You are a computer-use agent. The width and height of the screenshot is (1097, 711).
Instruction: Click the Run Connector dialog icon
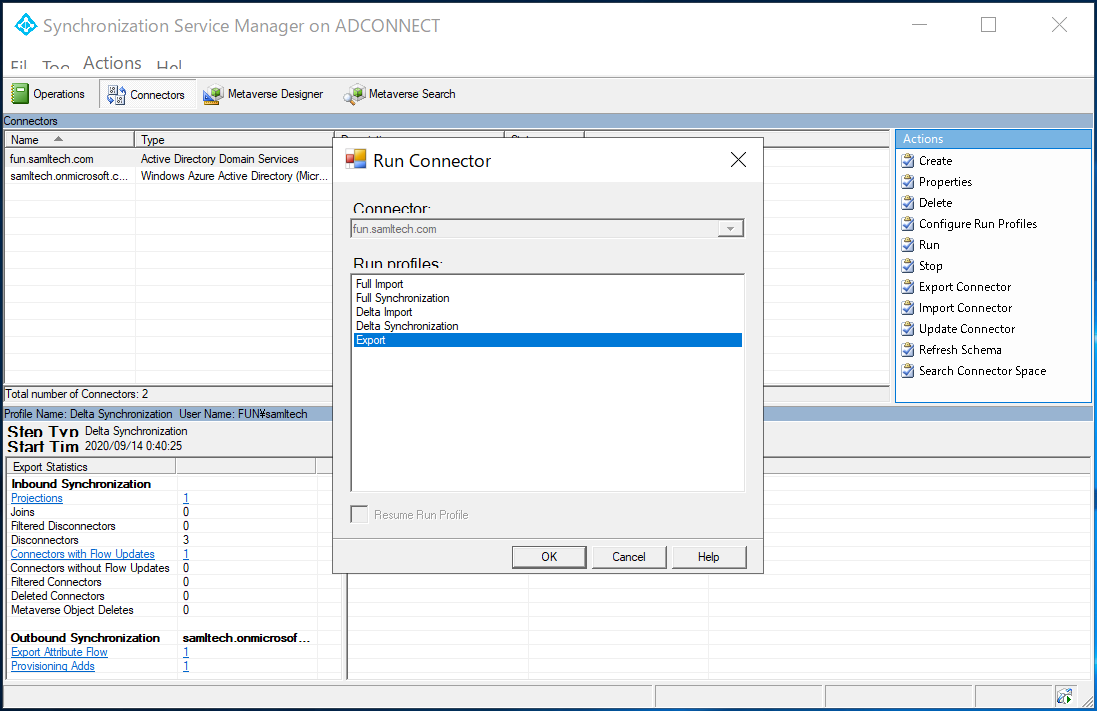pos(355,160)
